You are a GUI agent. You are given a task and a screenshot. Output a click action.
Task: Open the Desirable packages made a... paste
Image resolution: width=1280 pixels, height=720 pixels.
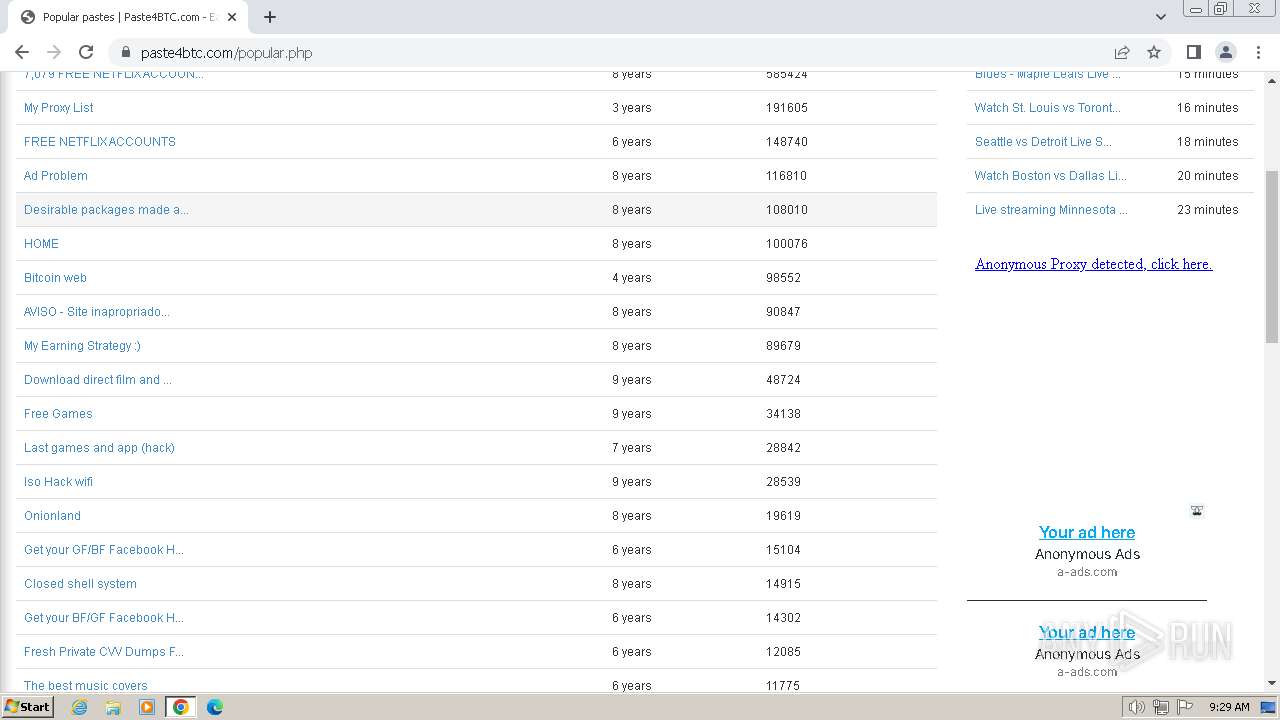(x=106, y=210)
